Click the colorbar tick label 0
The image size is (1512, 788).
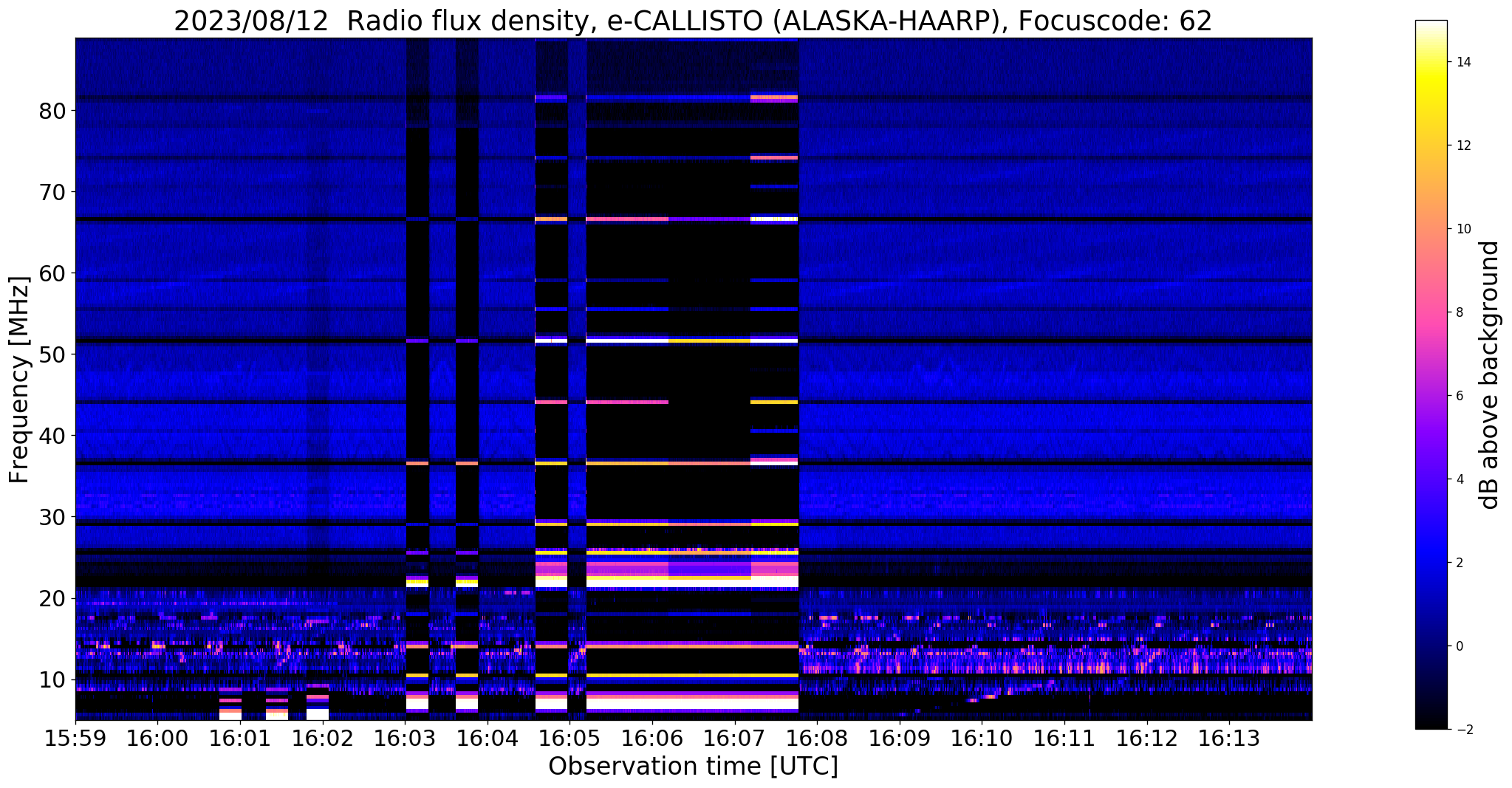[x=1459, y=646]
